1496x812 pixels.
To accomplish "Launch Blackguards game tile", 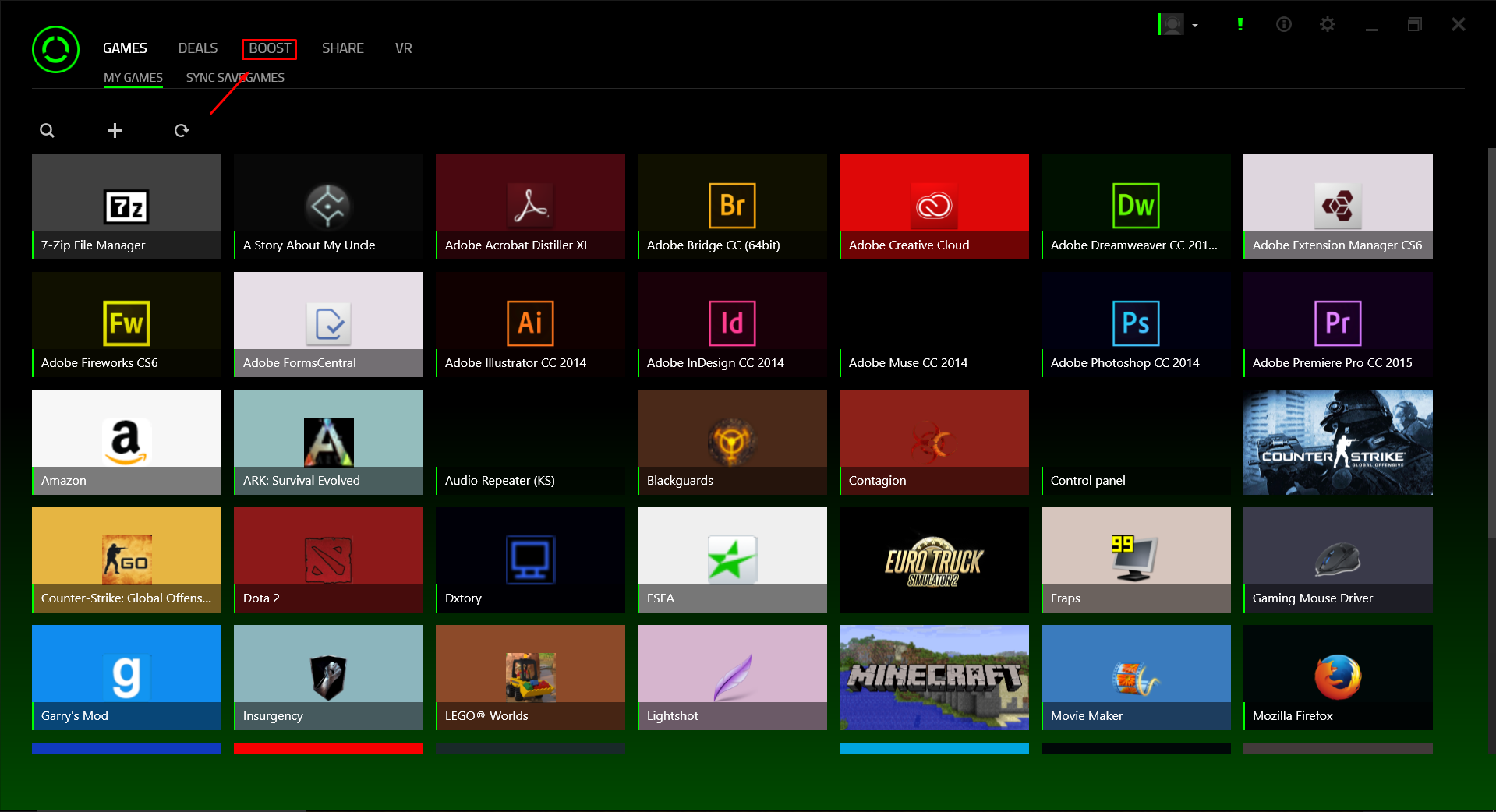I will point(732,442).
